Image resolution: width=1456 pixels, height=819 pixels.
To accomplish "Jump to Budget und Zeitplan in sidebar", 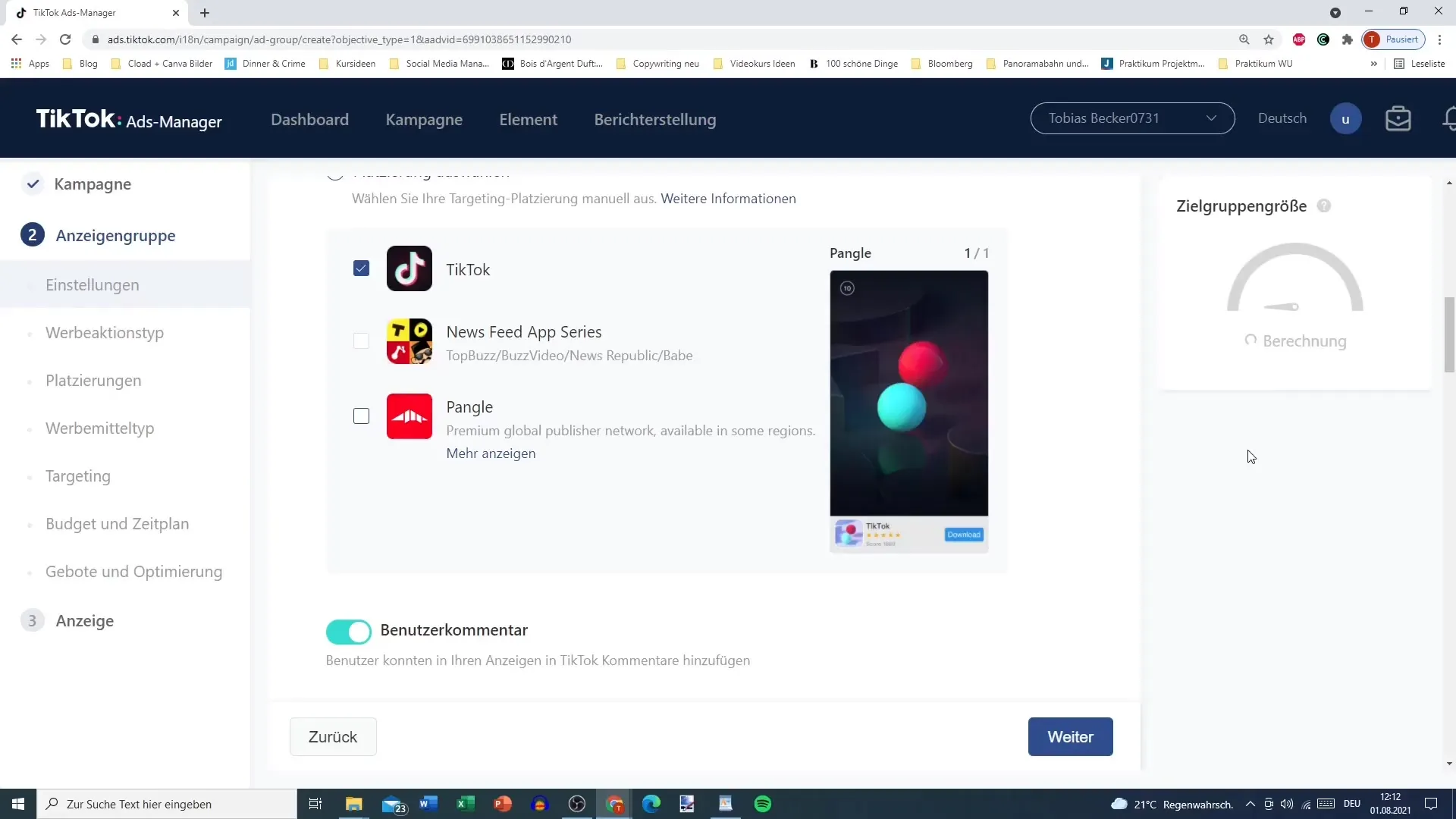I will click(117, 524).
